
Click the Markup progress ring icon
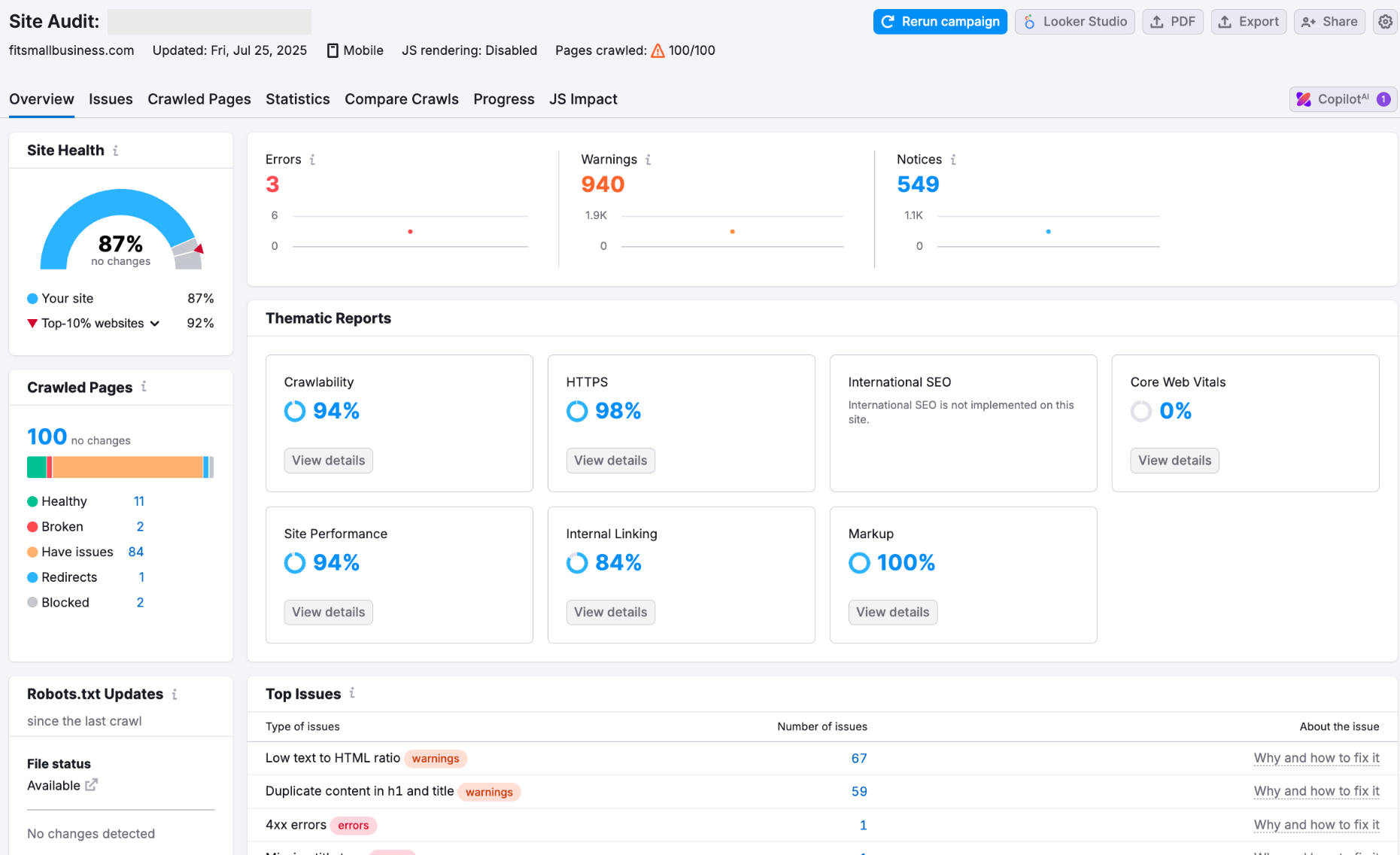click(859, 563)
